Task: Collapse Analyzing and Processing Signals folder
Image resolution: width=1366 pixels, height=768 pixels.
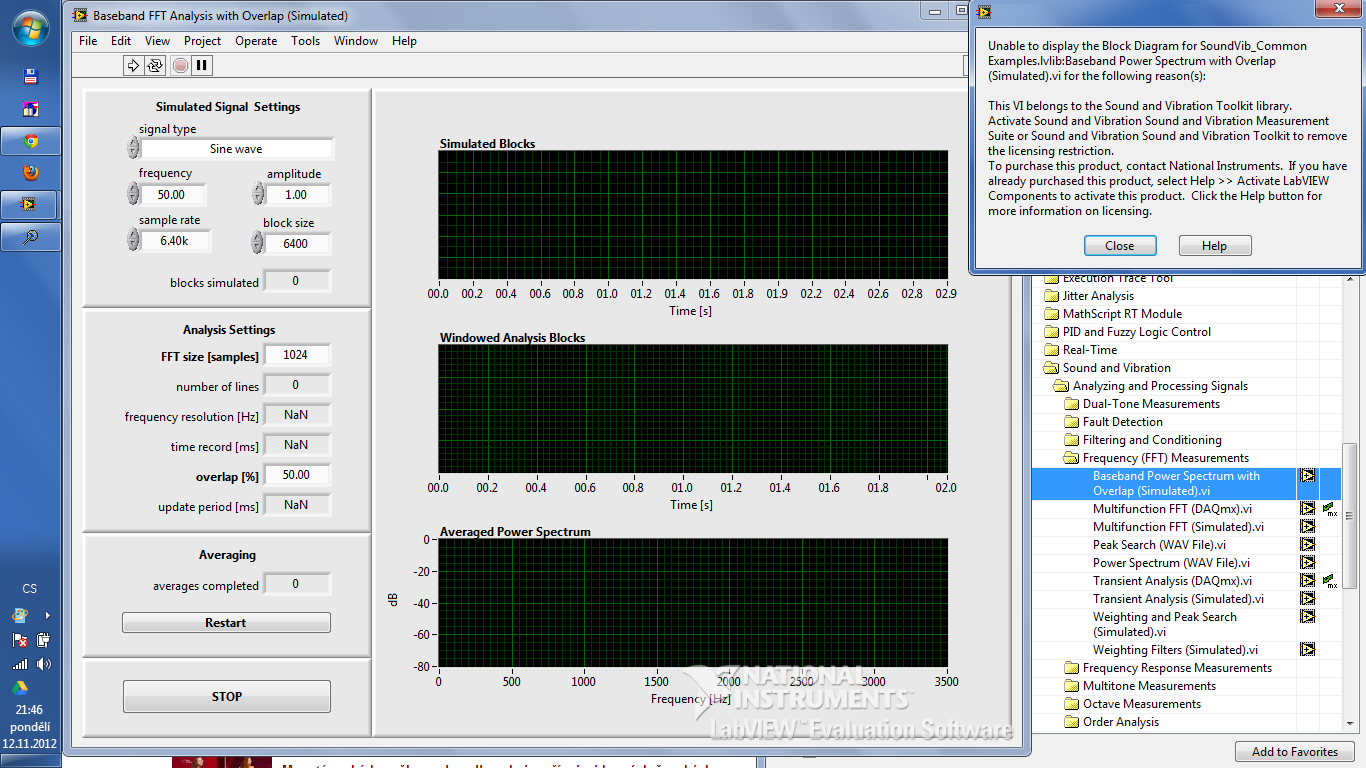Action: coord(1059,386)
